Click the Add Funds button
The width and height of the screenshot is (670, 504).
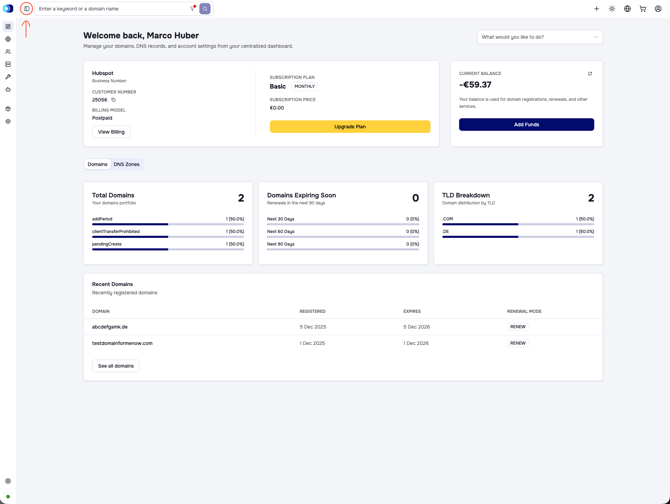click(x=526, y=125)
